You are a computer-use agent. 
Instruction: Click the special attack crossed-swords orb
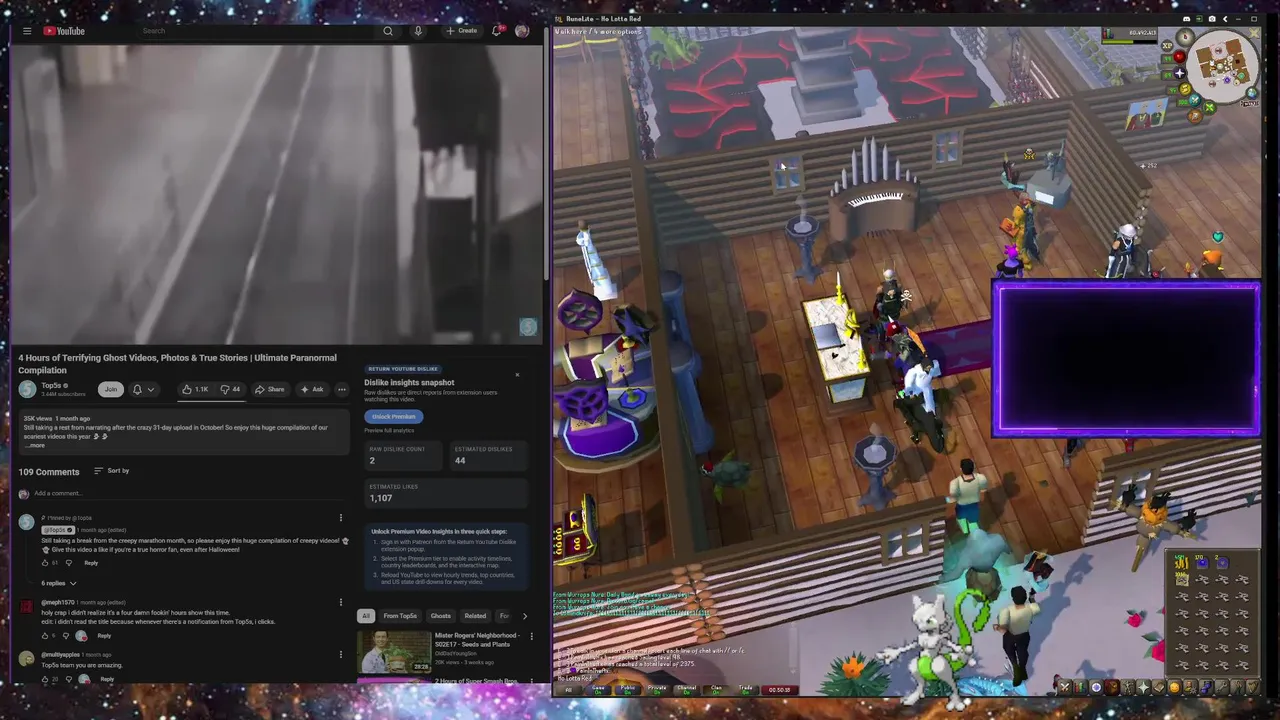click(1195, 100)
